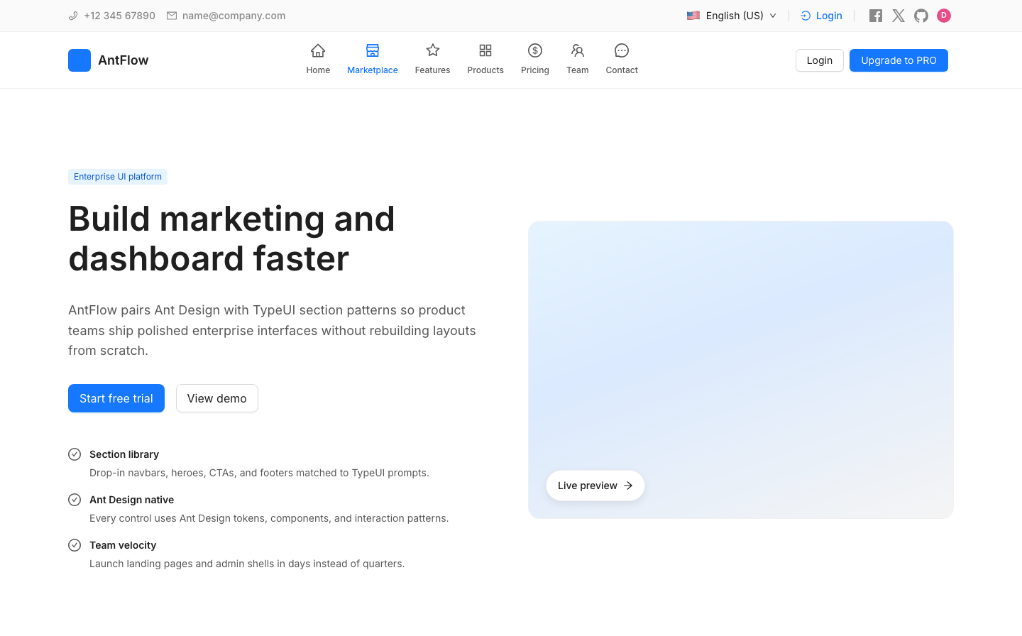The image size is (1022, 636).
Task: Click the Home house icon
Action: click(318, 50)
